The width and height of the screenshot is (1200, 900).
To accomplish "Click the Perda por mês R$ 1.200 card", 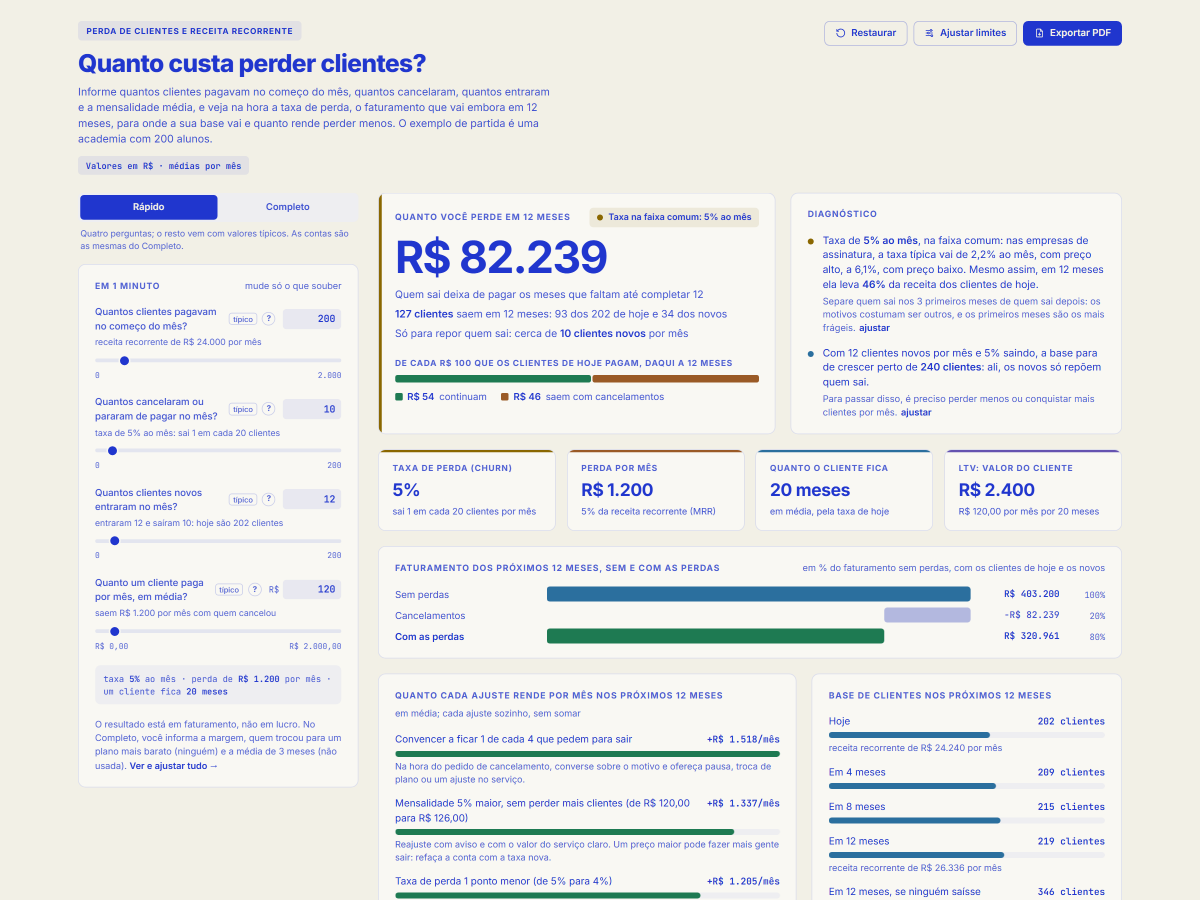I will coord(656,490).
